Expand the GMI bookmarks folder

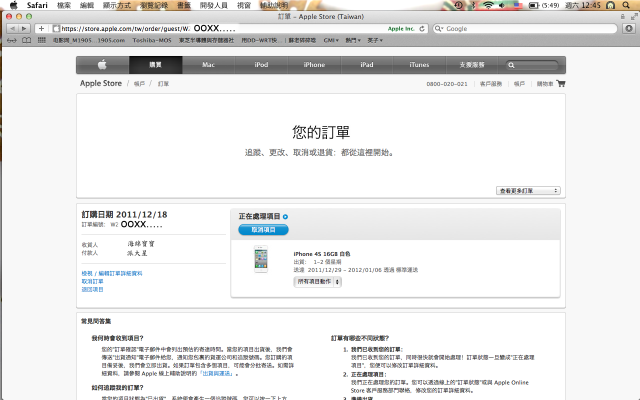[x=331, y=40]
